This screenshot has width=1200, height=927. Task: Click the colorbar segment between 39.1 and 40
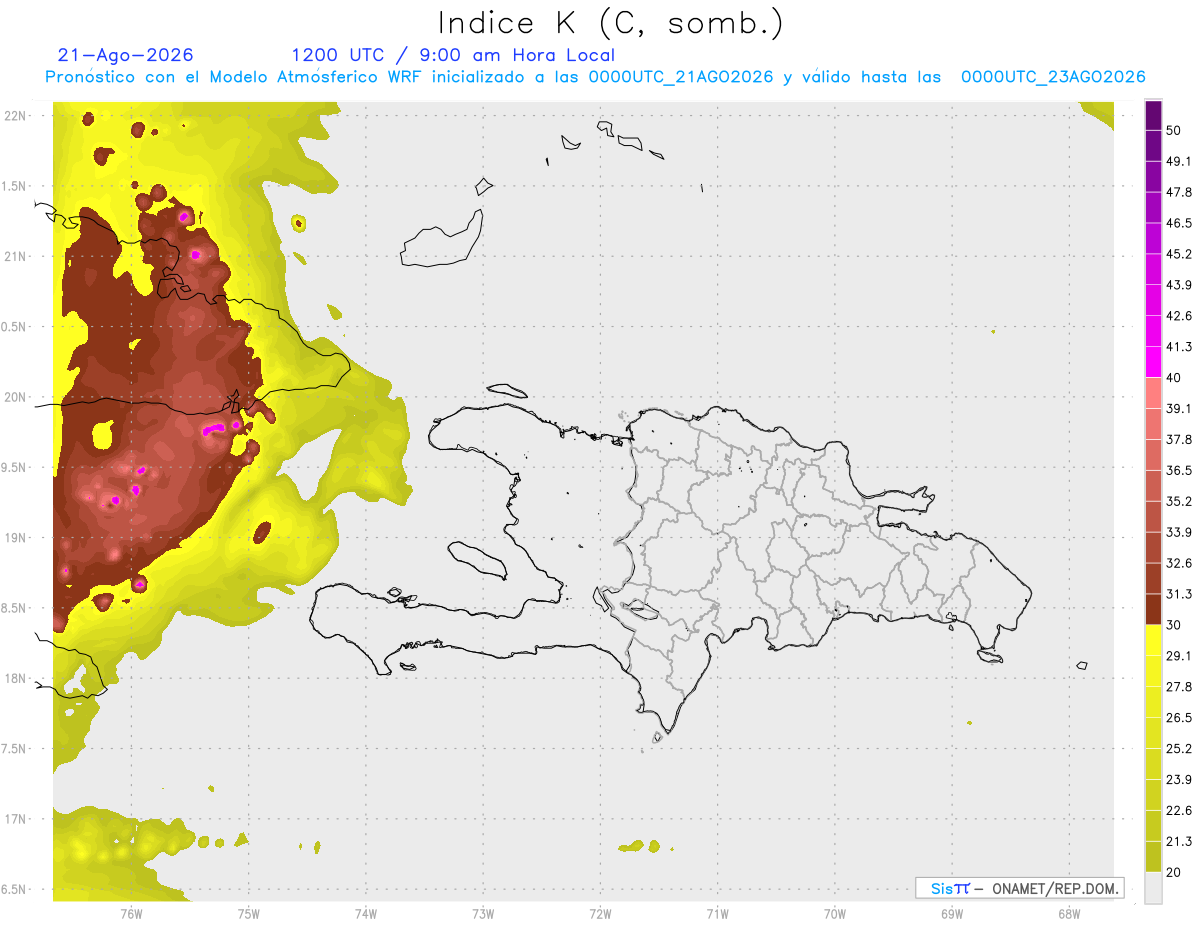tap(1153, 393)
